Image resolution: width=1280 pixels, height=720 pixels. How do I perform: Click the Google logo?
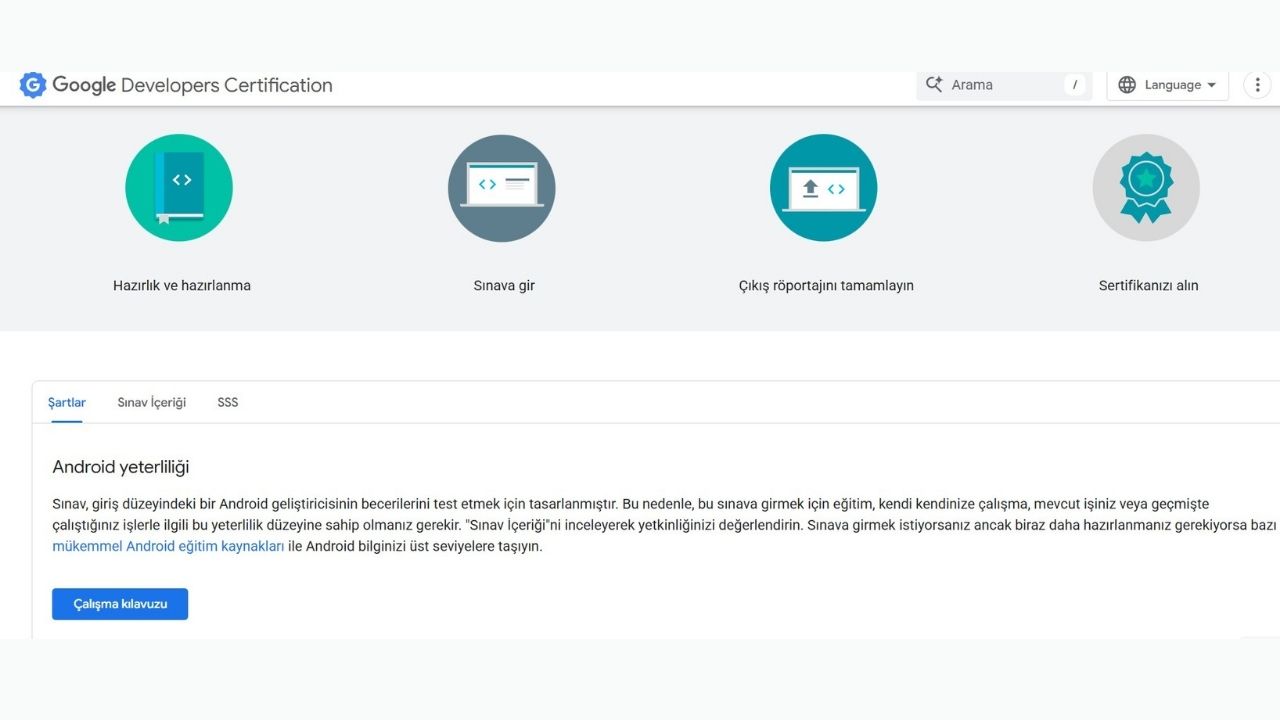pos(32,85)
